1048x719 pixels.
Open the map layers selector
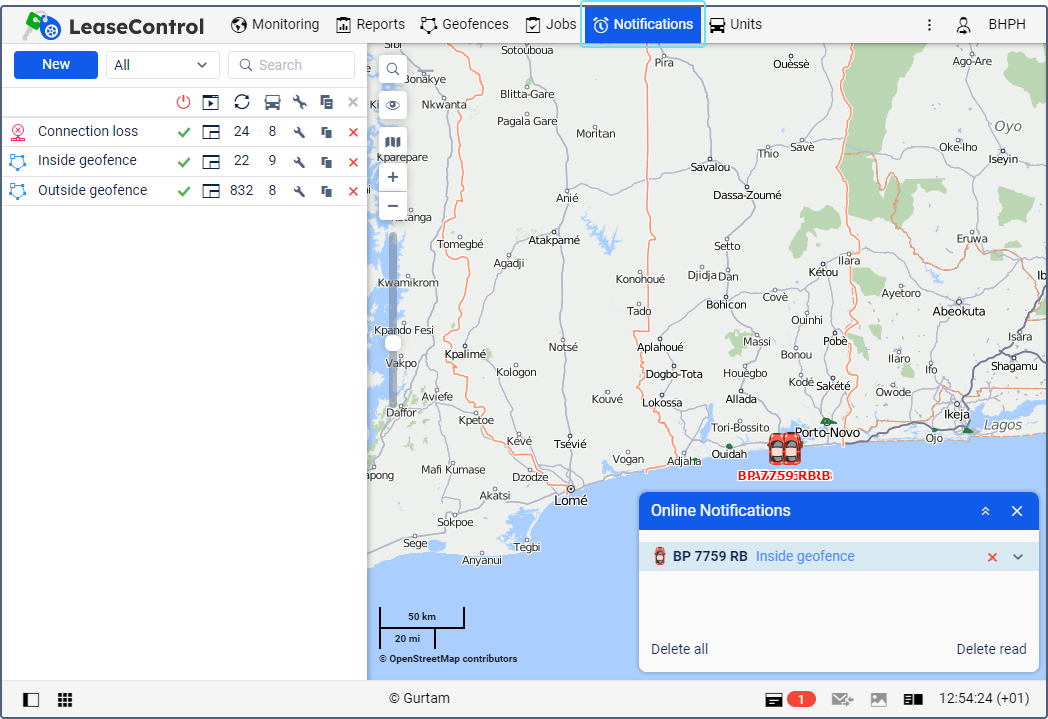point(393,142)
